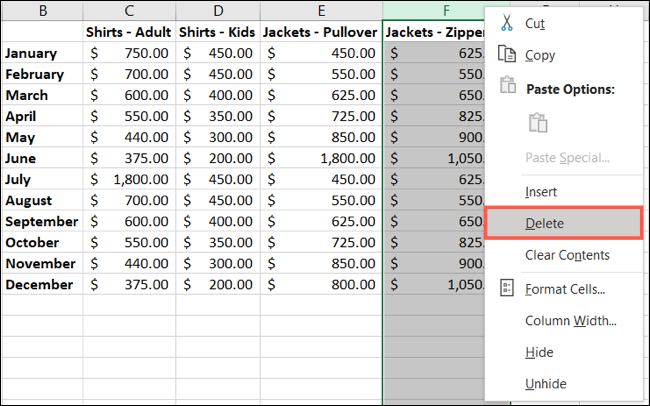The height and width of the screenshot is (406, 650).
Task: Click the Format Cells icon
Action: click(x=507, y=289)
